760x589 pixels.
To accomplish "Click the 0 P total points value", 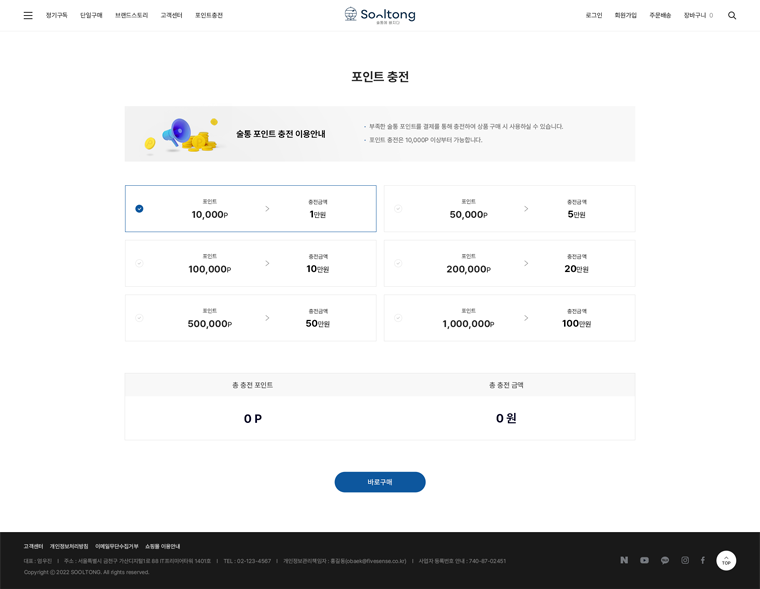I will tap(253, 419).
